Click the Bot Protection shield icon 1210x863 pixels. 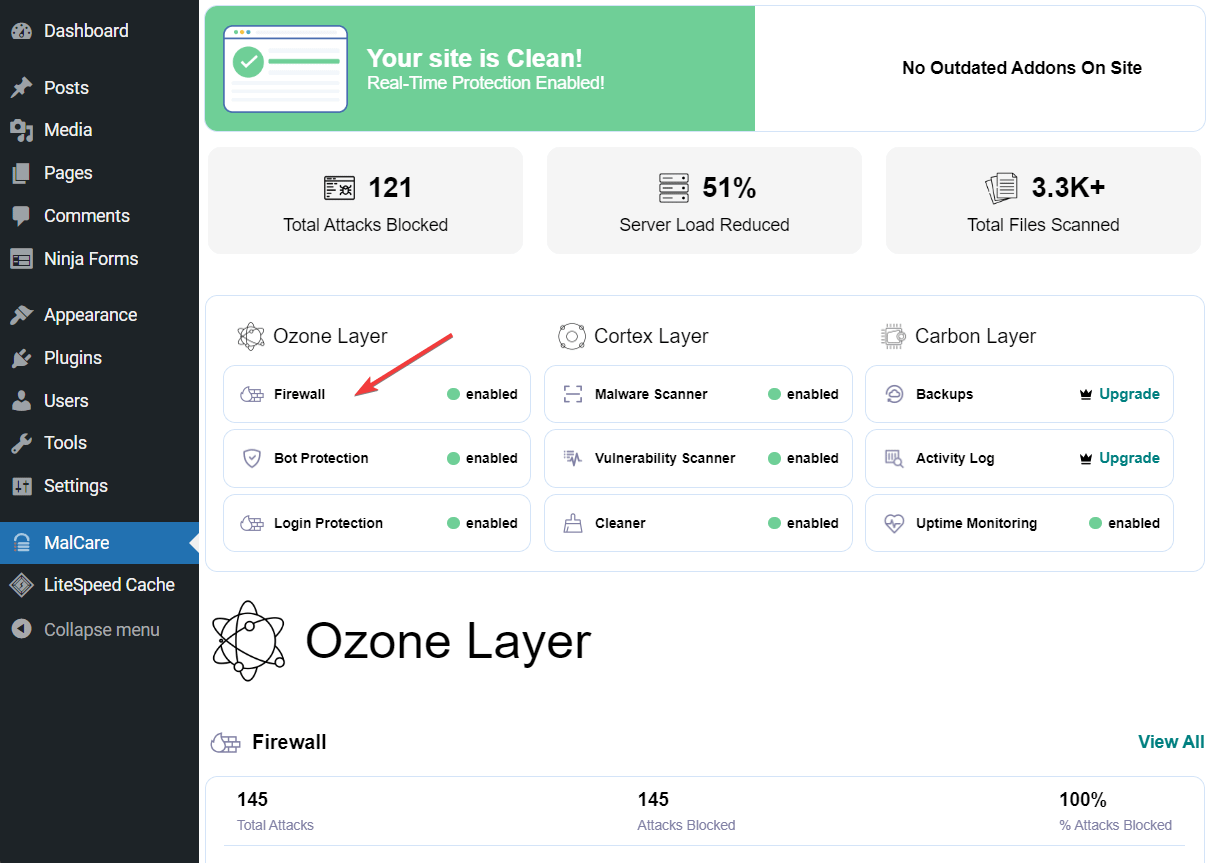click(252, 458)
